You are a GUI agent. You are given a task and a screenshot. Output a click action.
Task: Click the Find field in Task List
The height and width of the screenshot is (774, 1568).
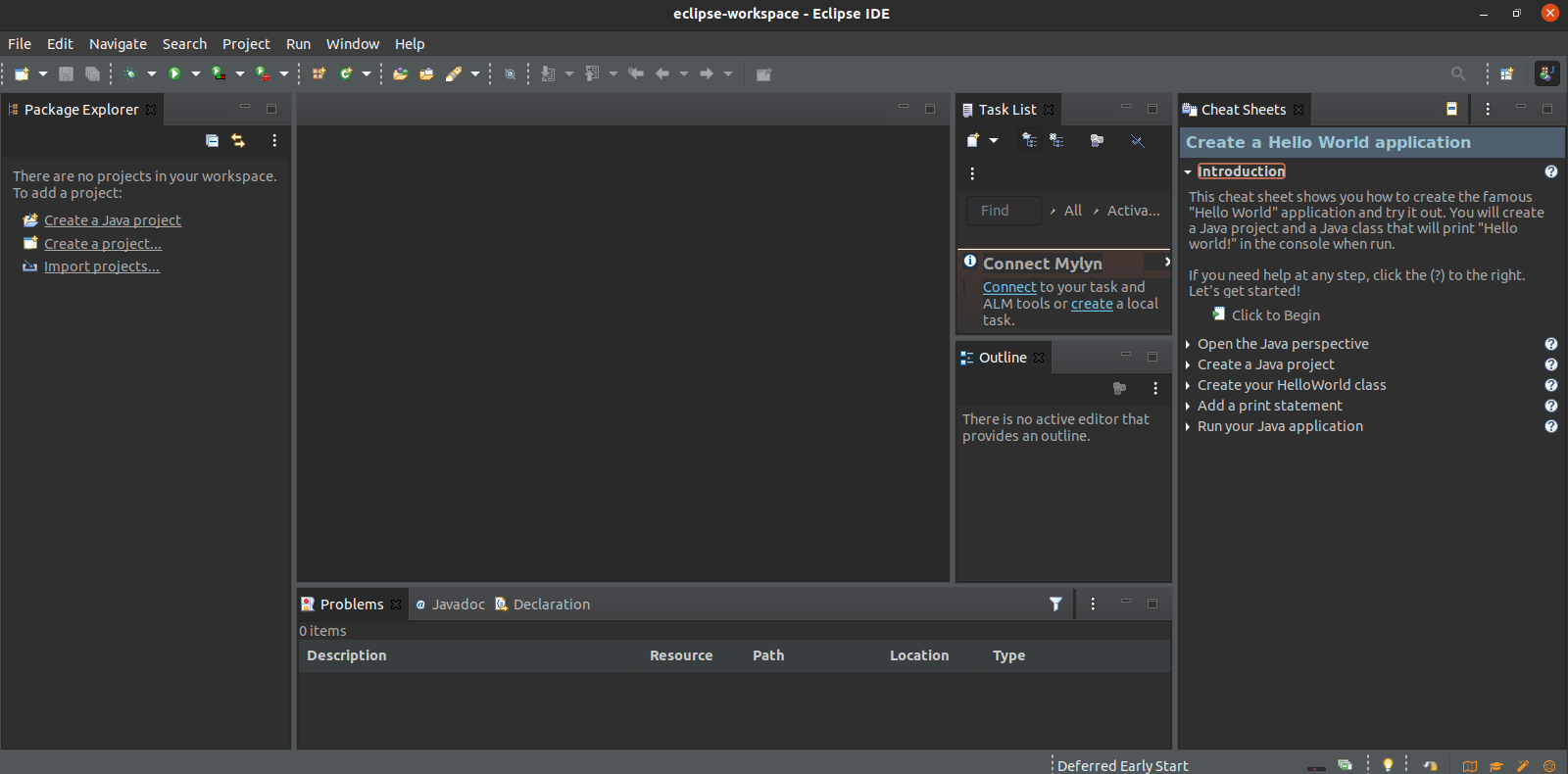[1004, 211]
